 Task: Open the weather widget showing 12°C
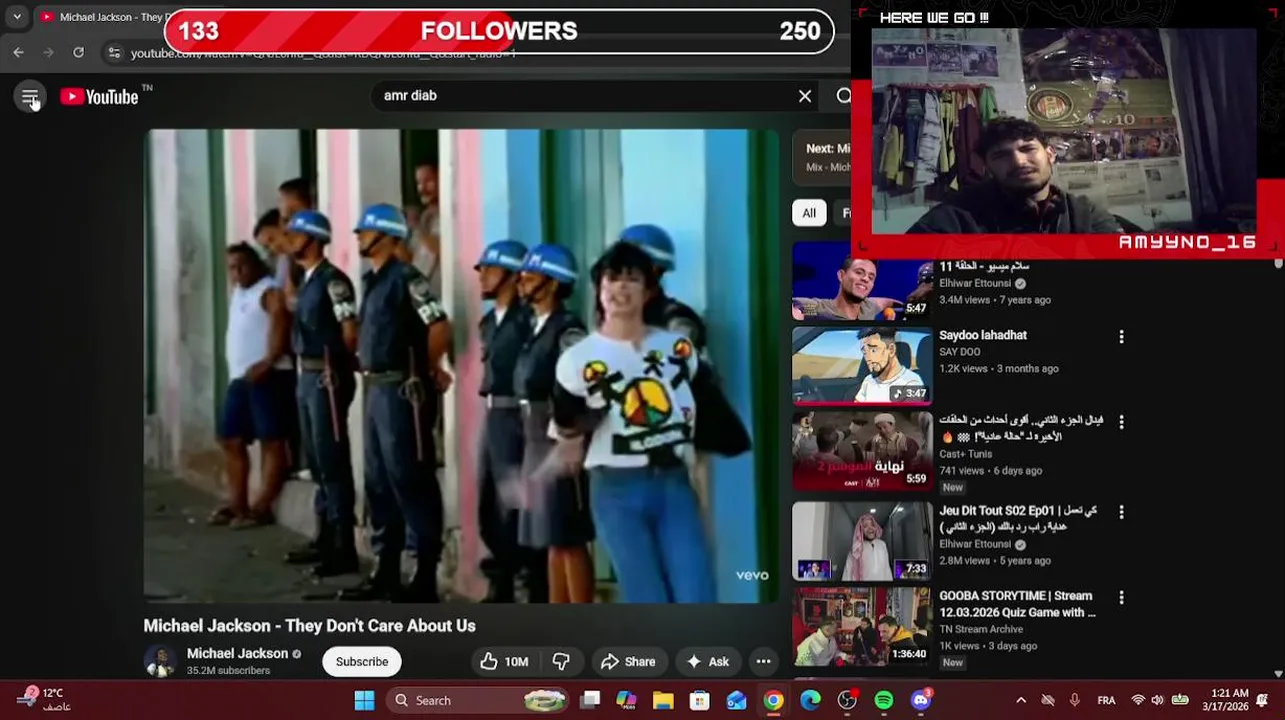click(x=42, y=699)
